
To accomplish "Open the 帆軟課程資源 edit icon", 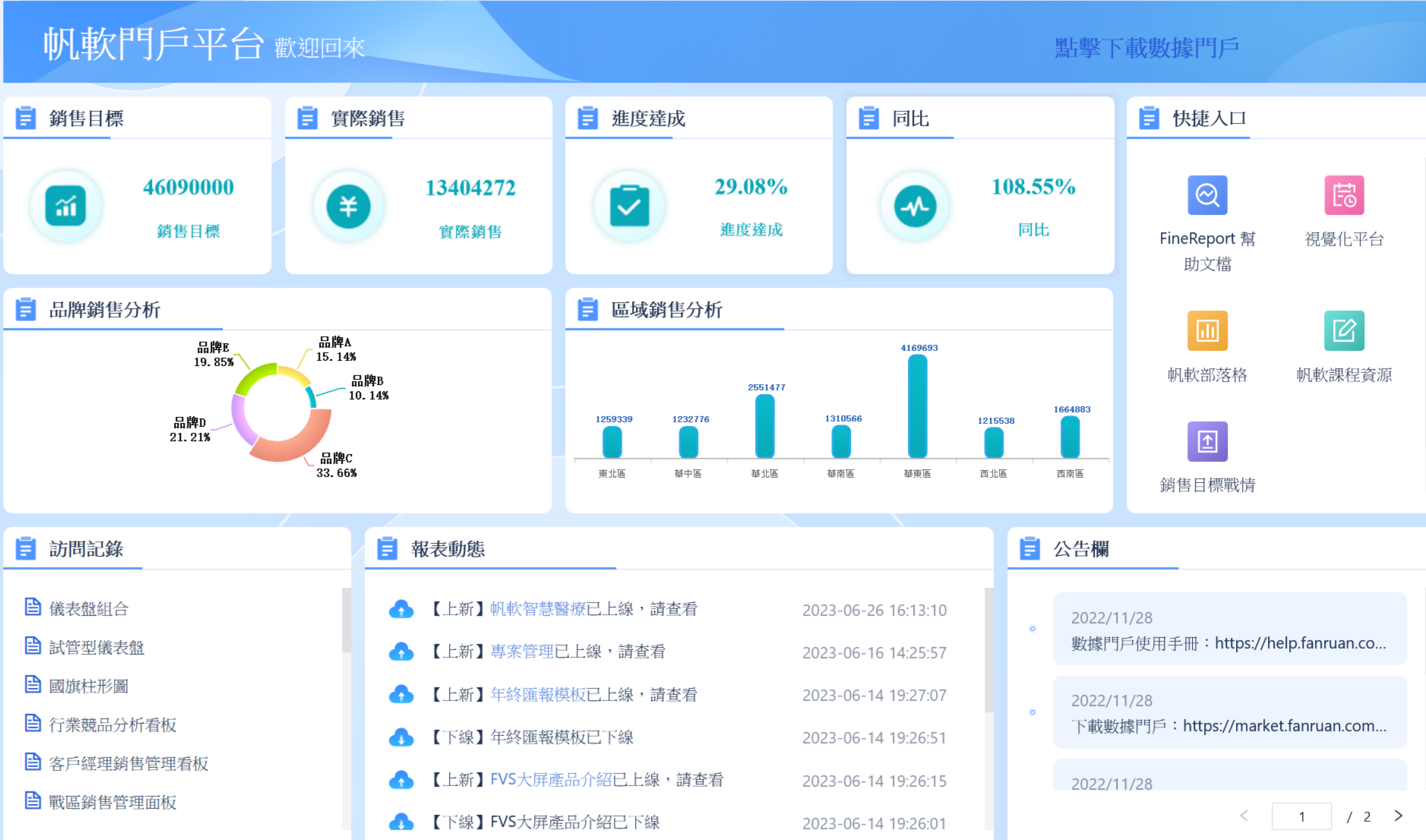I will (x=1343, y=330).
